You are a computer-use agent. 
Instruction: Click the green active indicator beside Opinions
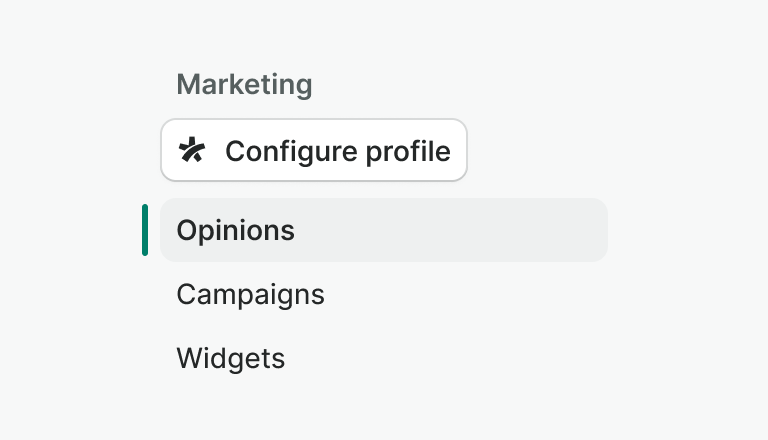tap(145, 230)
